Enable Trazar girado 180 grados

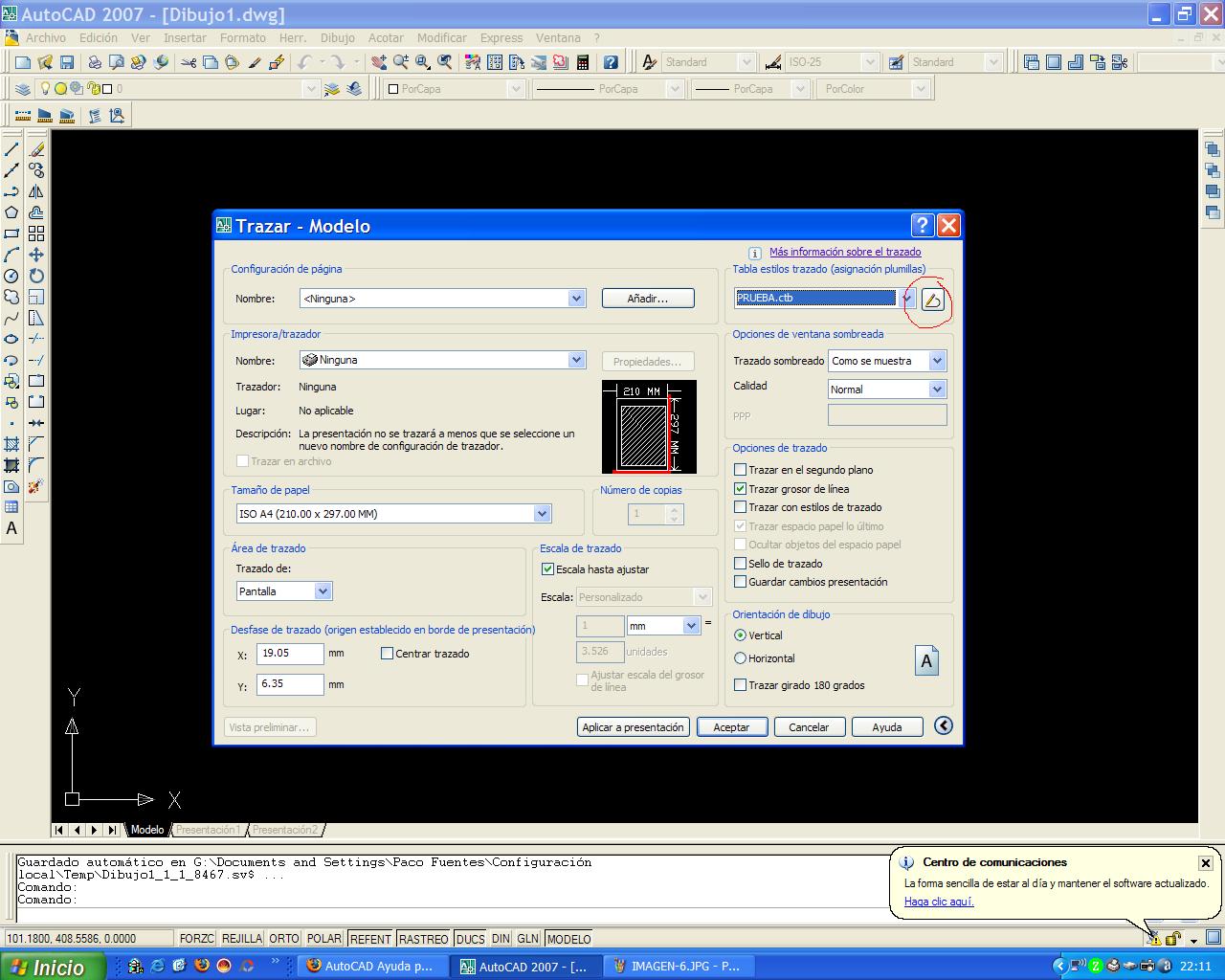pyautogui.click(x=740, y=685)
